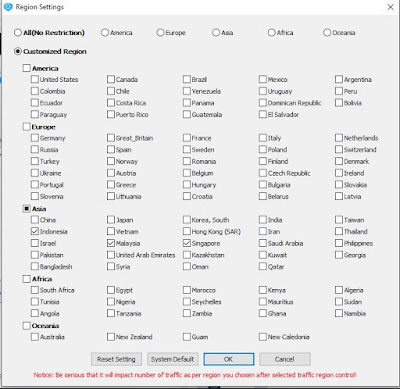Check the France checkbox
The image size is (400, 389).
(x=187, y=138)
